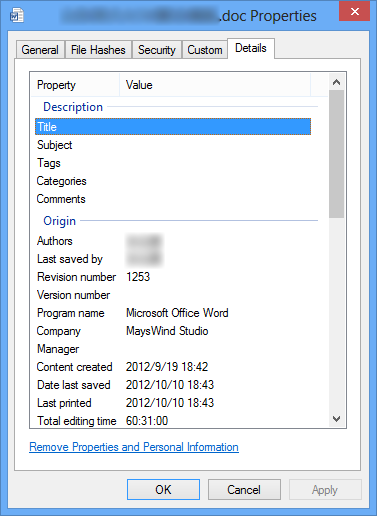The width and height of the screenshot is (377, 516).
Task: Select the Authors property row
Action: tap(173, 241)
